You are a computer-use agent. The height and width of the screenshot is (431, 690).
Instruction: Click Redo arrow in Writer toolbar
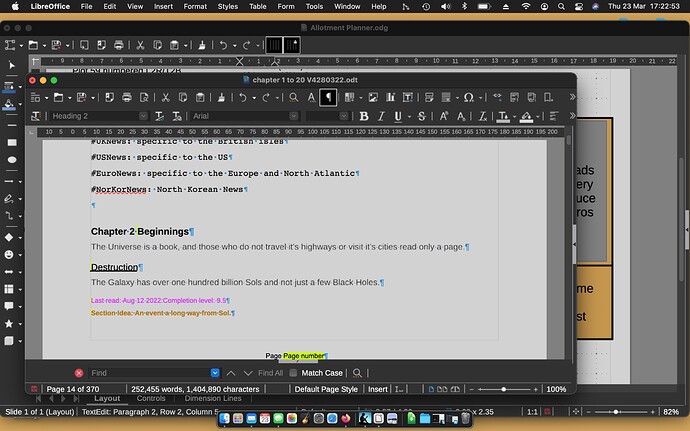[266, 98]
